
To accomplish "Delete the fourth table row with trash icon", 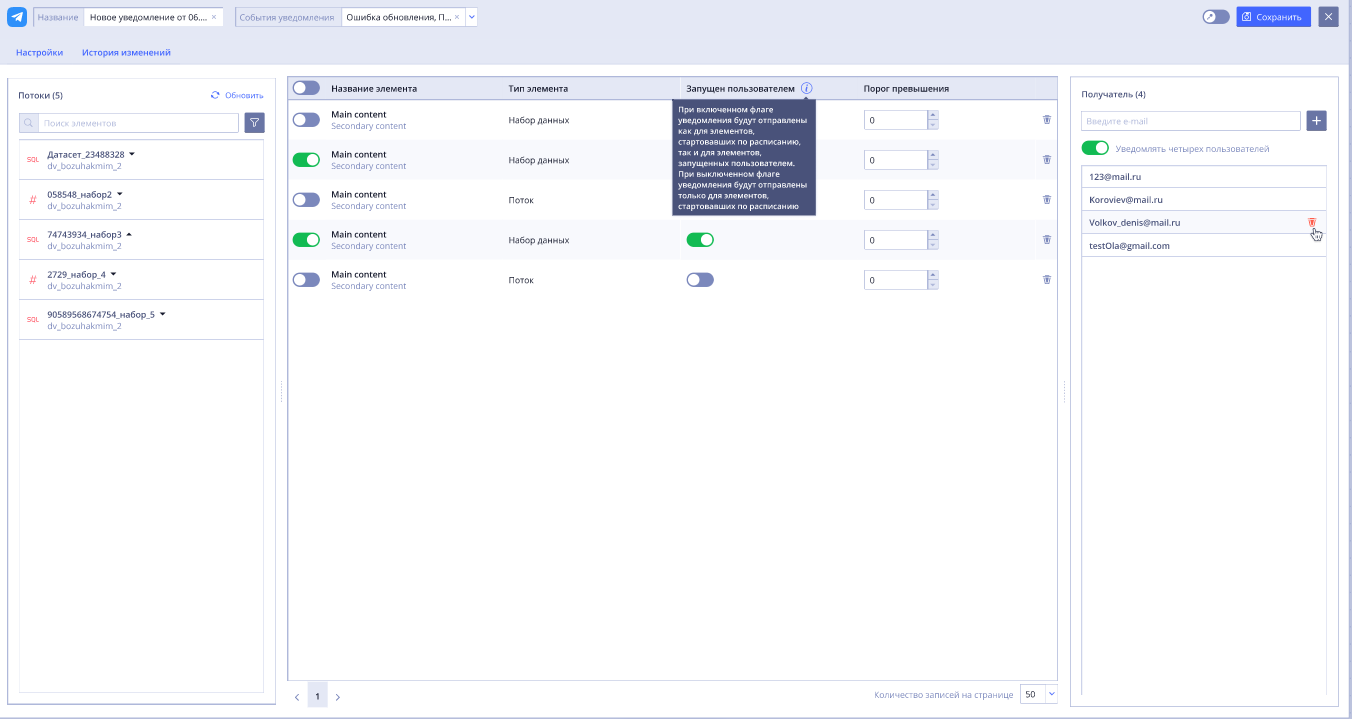I will tap(1047, 239).
